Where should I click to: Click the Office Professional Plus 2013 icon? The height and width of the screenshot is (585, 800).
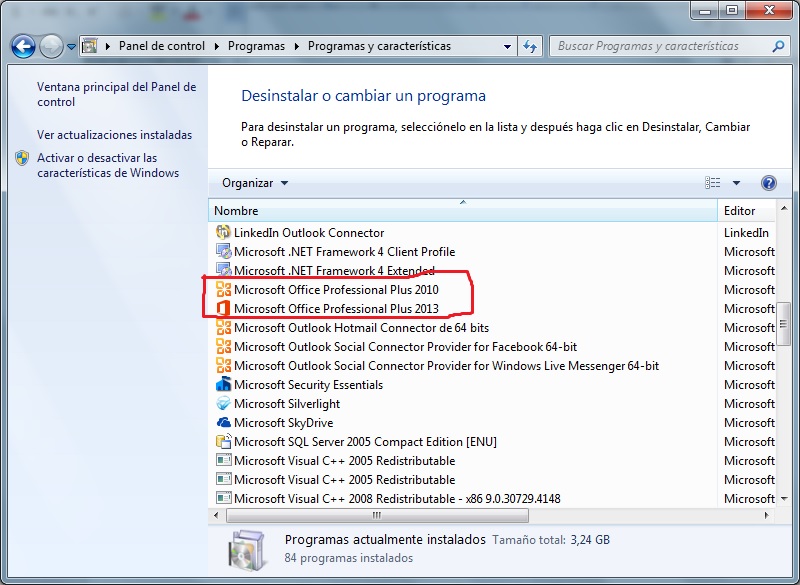pos(223,309)
